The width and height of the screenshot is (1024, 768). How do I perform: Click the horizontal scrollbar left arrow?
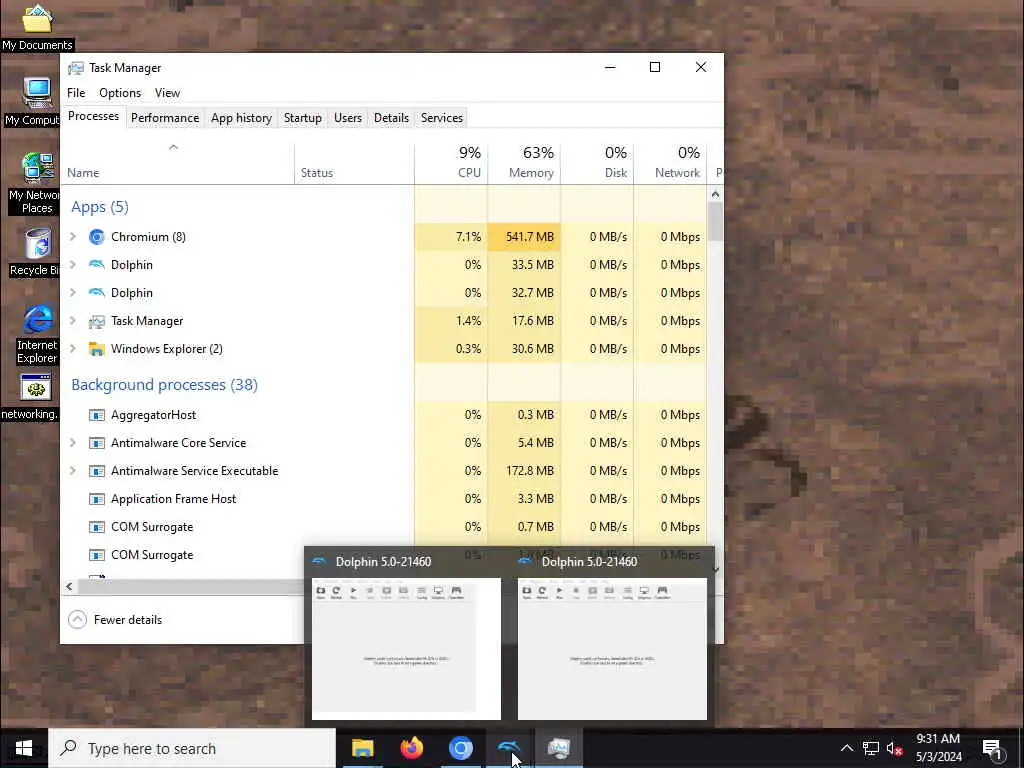[x=69, y=586]
